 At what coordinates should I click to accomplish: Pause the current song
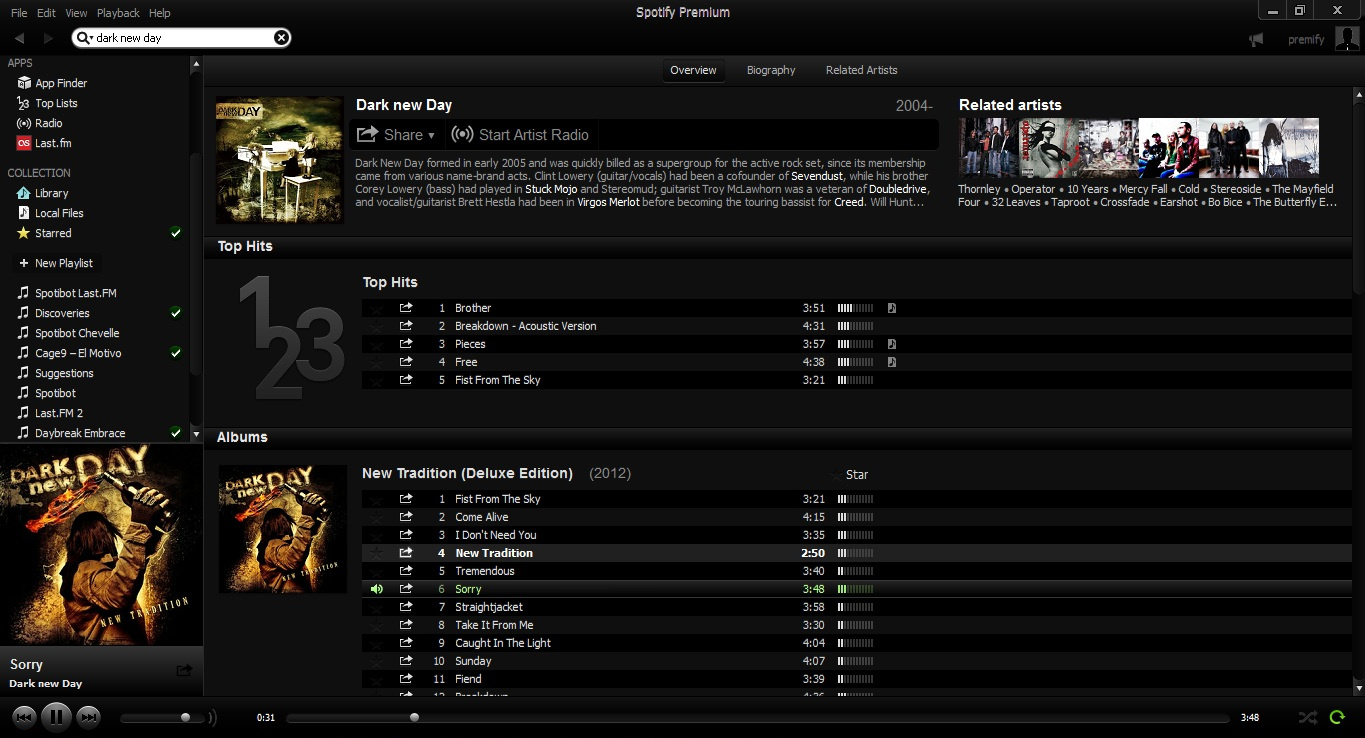point(57,716)
